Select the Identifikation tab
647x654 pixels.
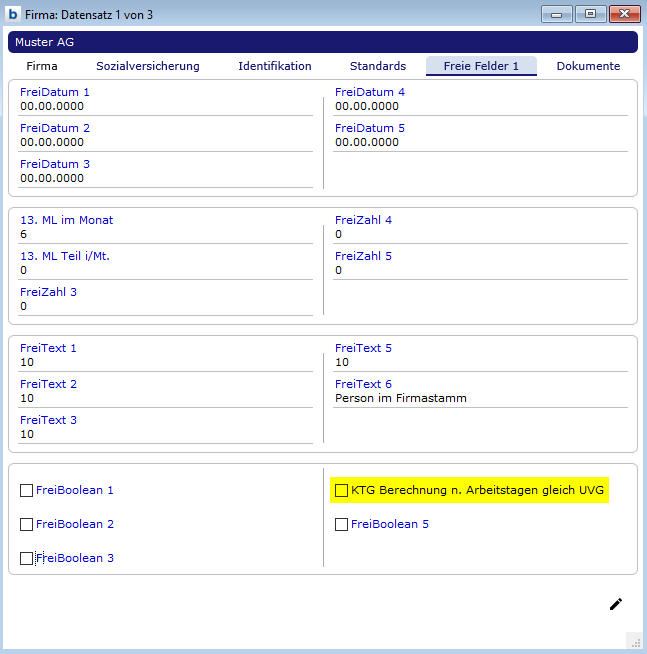pyautogui.click(x=275, y=66)
